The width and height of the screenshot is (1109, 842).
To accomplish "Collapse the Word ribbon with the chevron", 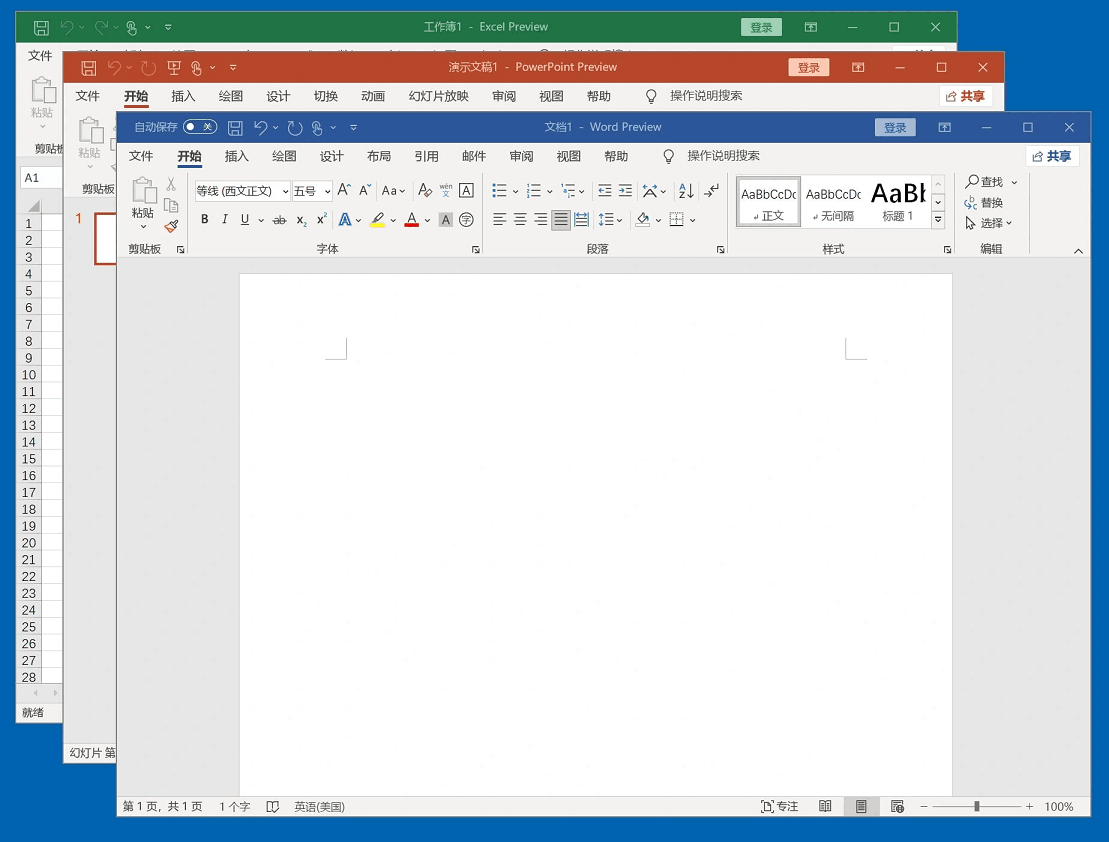I will [1078, 250].
